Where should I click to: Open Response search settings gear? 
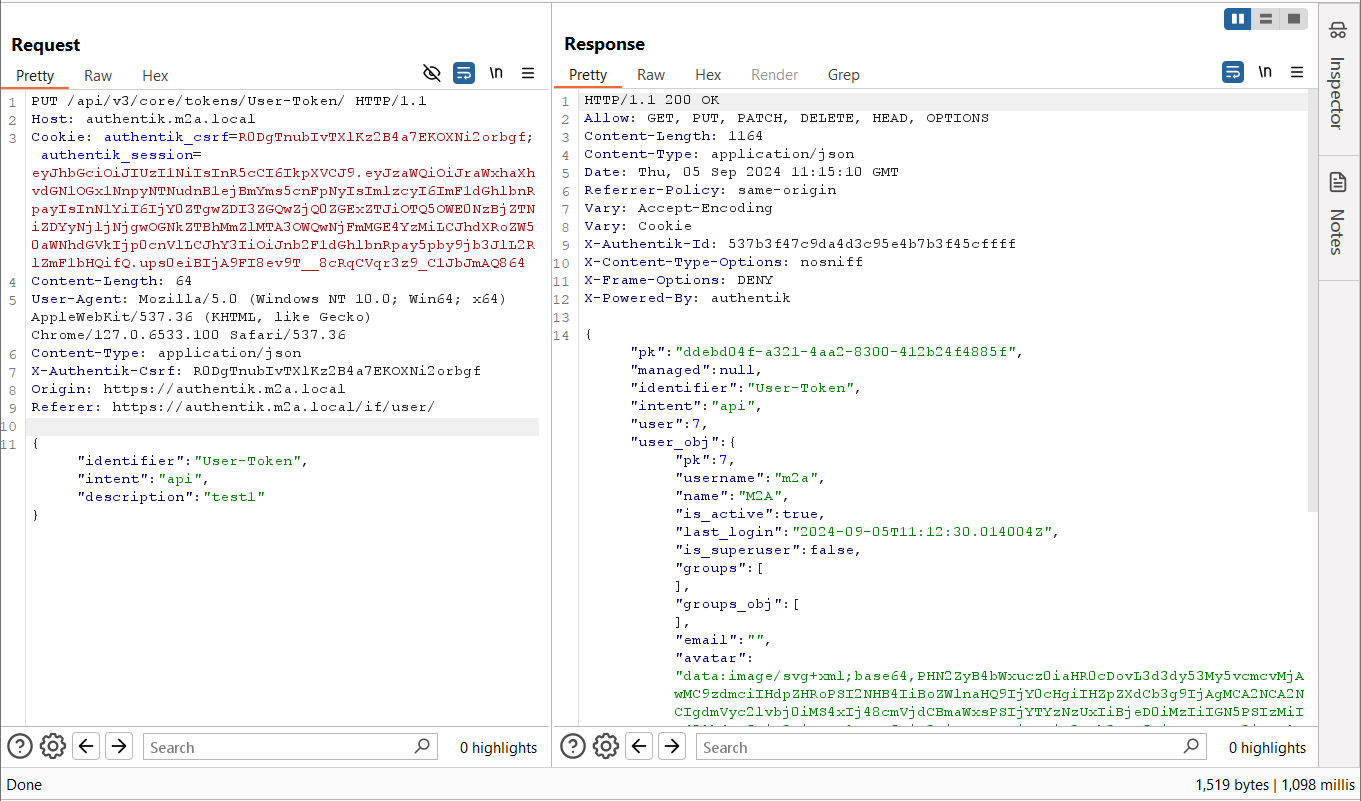point(606,746)
